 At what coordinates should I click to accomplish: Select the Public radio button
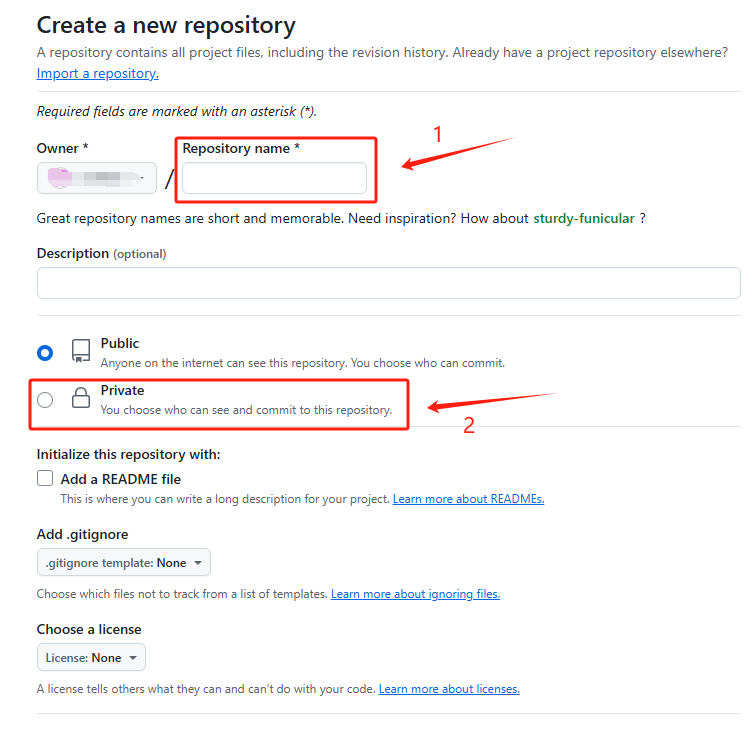pos(45,353)
